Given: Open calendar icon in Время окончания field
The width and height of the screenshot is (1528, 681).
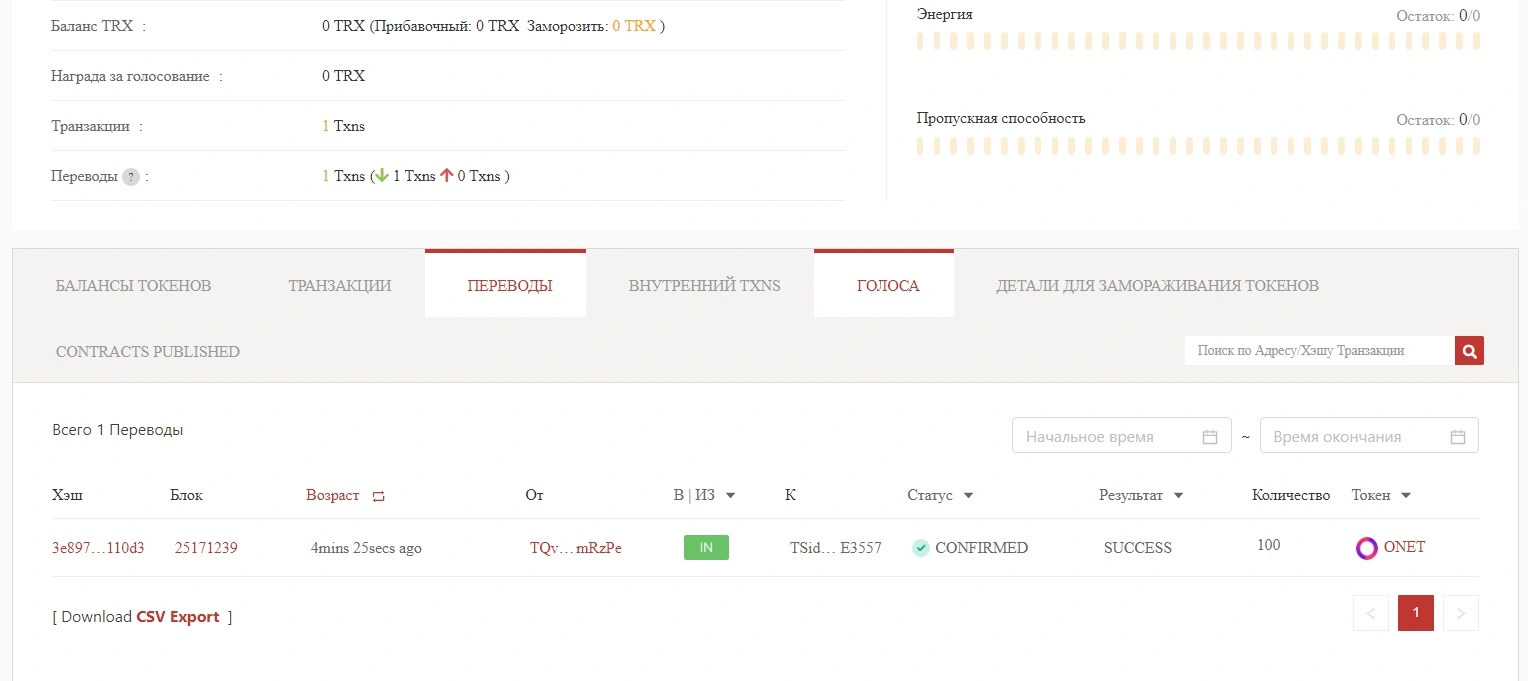Looking at the screenshot, I should [1457, 437].
